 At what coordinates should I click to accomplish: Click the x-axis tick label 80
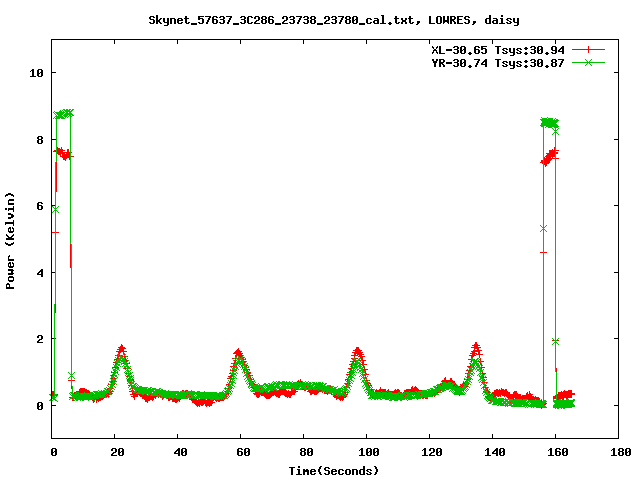point(306,452)
